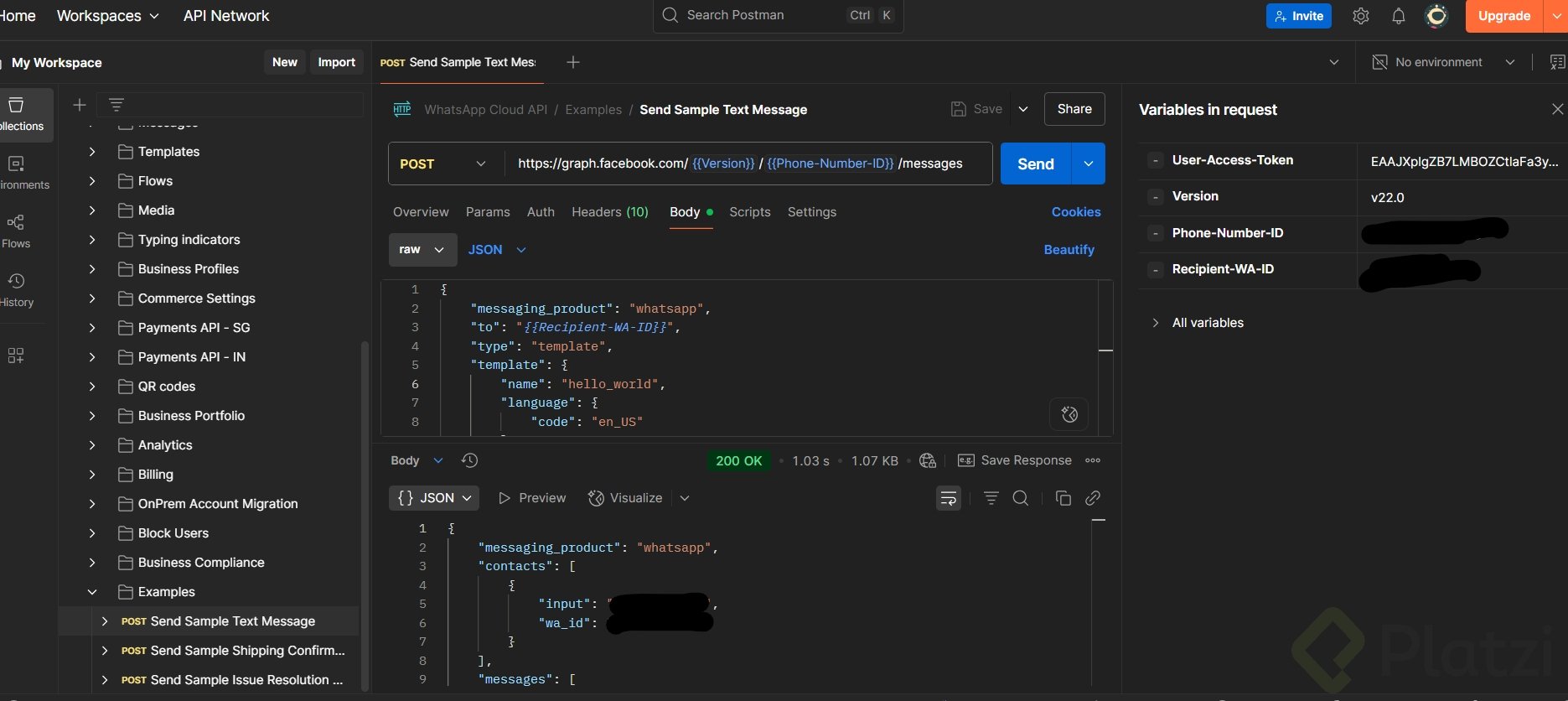The height and width of the screenshot is (701, 1568).
Task: Toggle word wrap in response viewer
Action: click(948, 498)
